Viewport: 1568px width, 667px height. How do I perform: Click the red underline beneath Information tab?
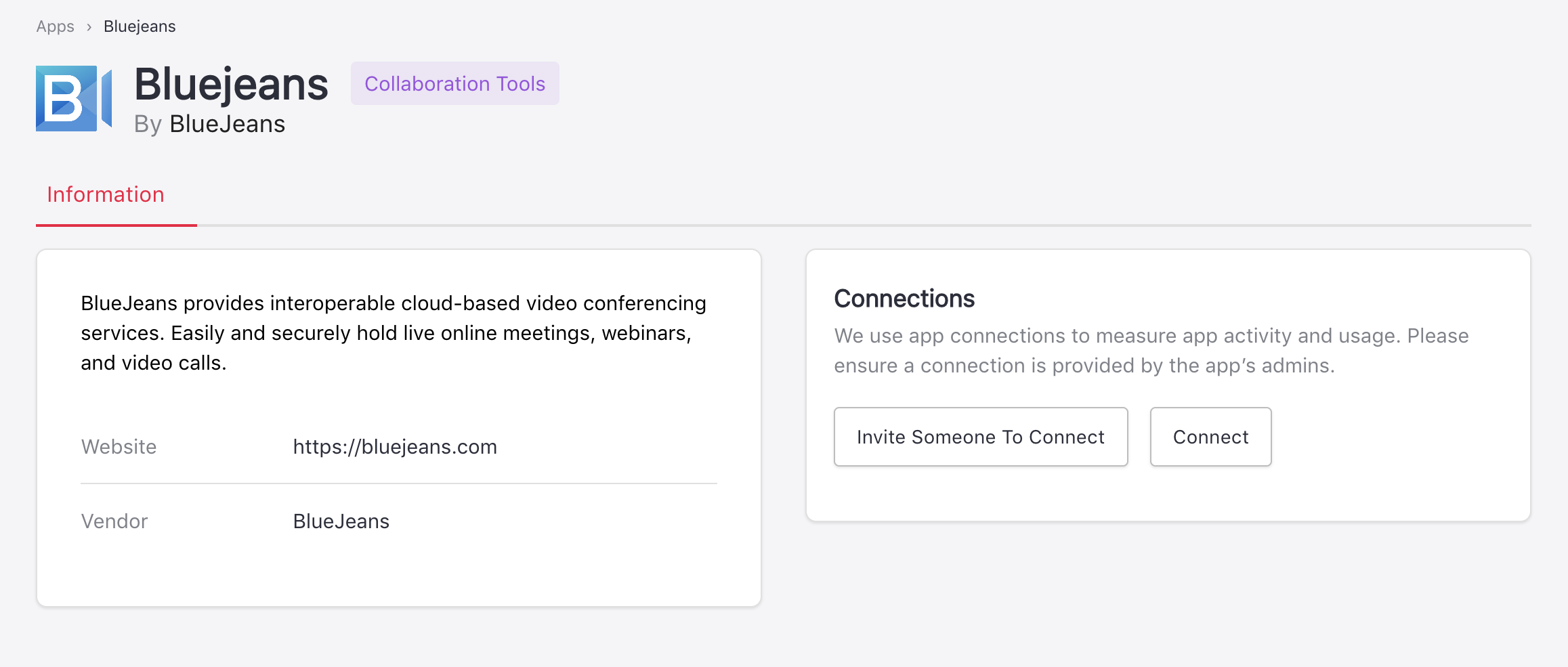[x=116, y=225]
